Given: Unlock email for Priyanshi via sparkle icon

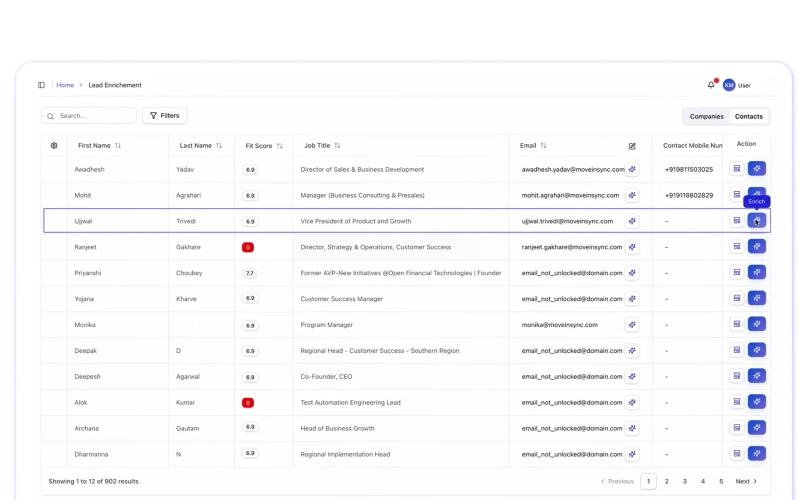Looking at the screenshot, I should [632, 273].
